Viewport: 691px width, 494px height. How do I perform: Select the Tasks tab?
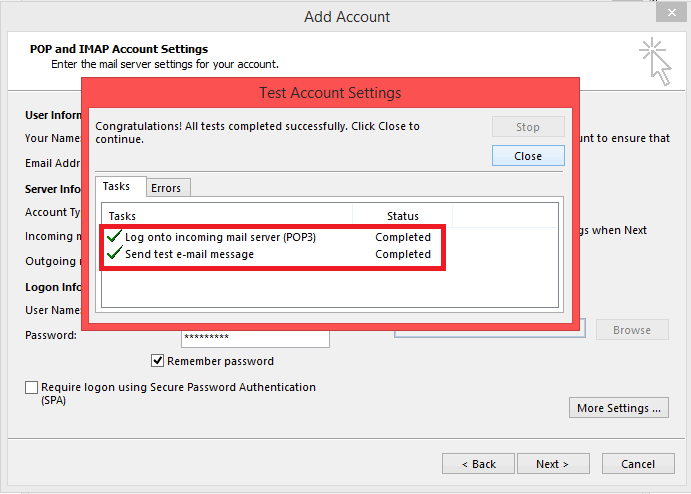point(117,187)
